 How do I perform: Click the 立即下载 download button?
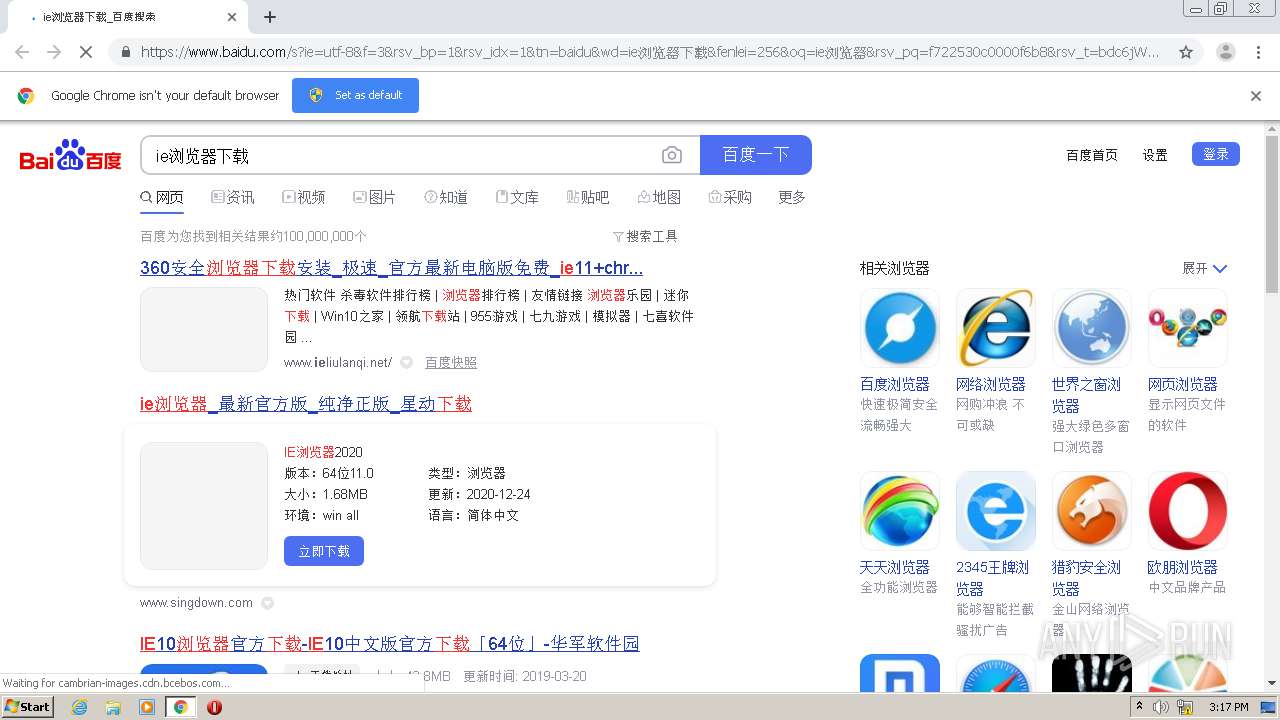coord(324,551)
